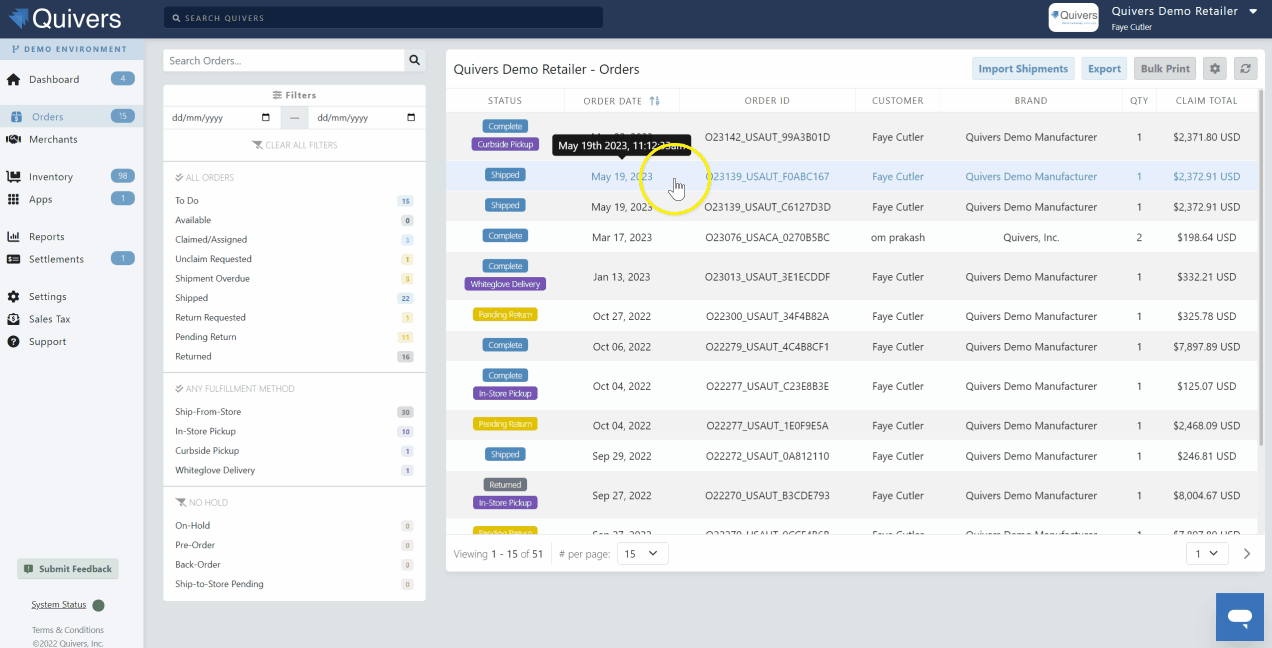Open the calendar picker for the start date
The width and height of the screenshot is (1272, 648).
[x=265, y=117]
